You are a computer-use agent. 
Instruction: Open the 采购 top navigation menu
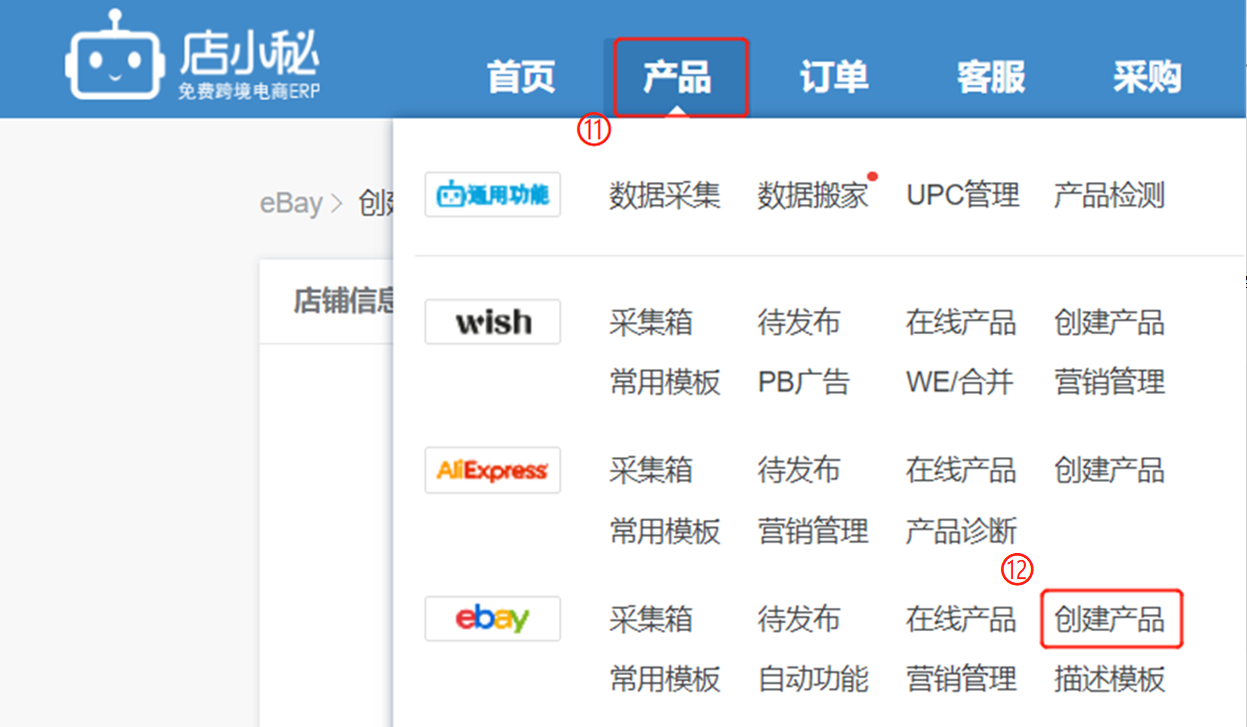(x=1147, y=77)
